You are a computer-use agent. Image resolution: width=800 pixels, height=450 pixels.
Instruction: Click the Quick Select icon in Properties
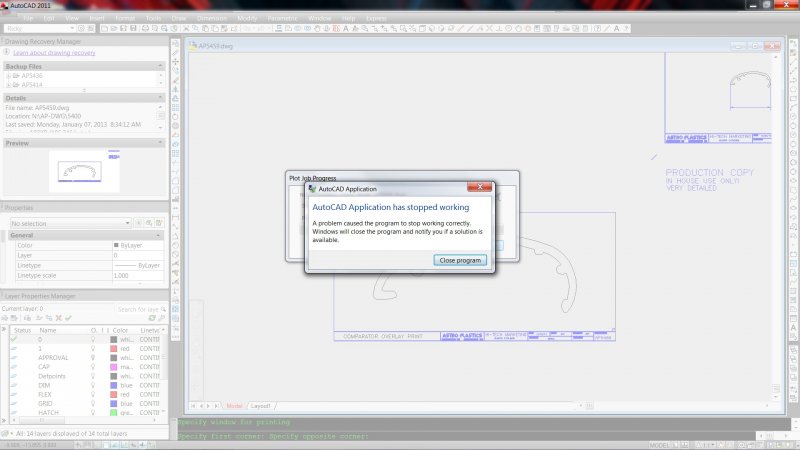(159, 223)
